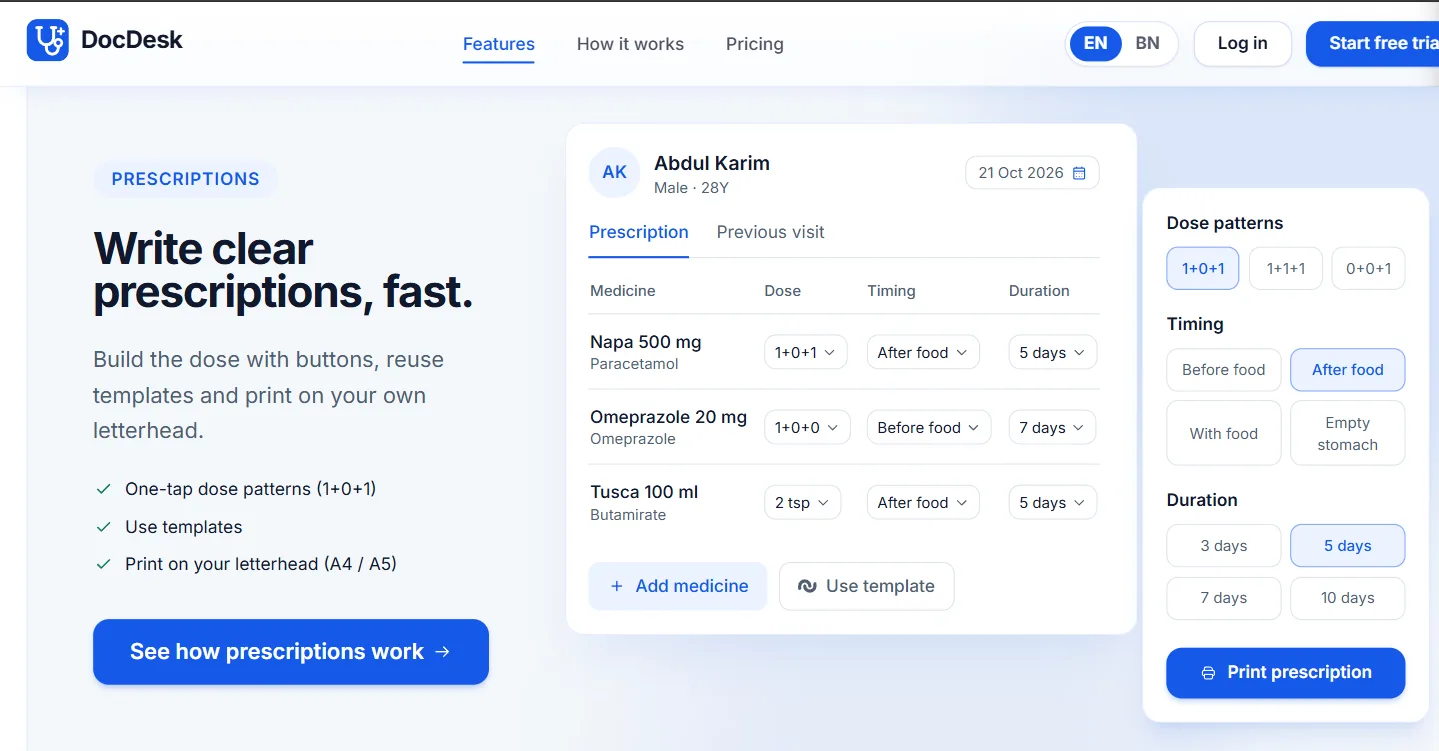1439x751 pixels.
Task: Open the Tusca 100 ml timing dropdown
Action: 923,502
